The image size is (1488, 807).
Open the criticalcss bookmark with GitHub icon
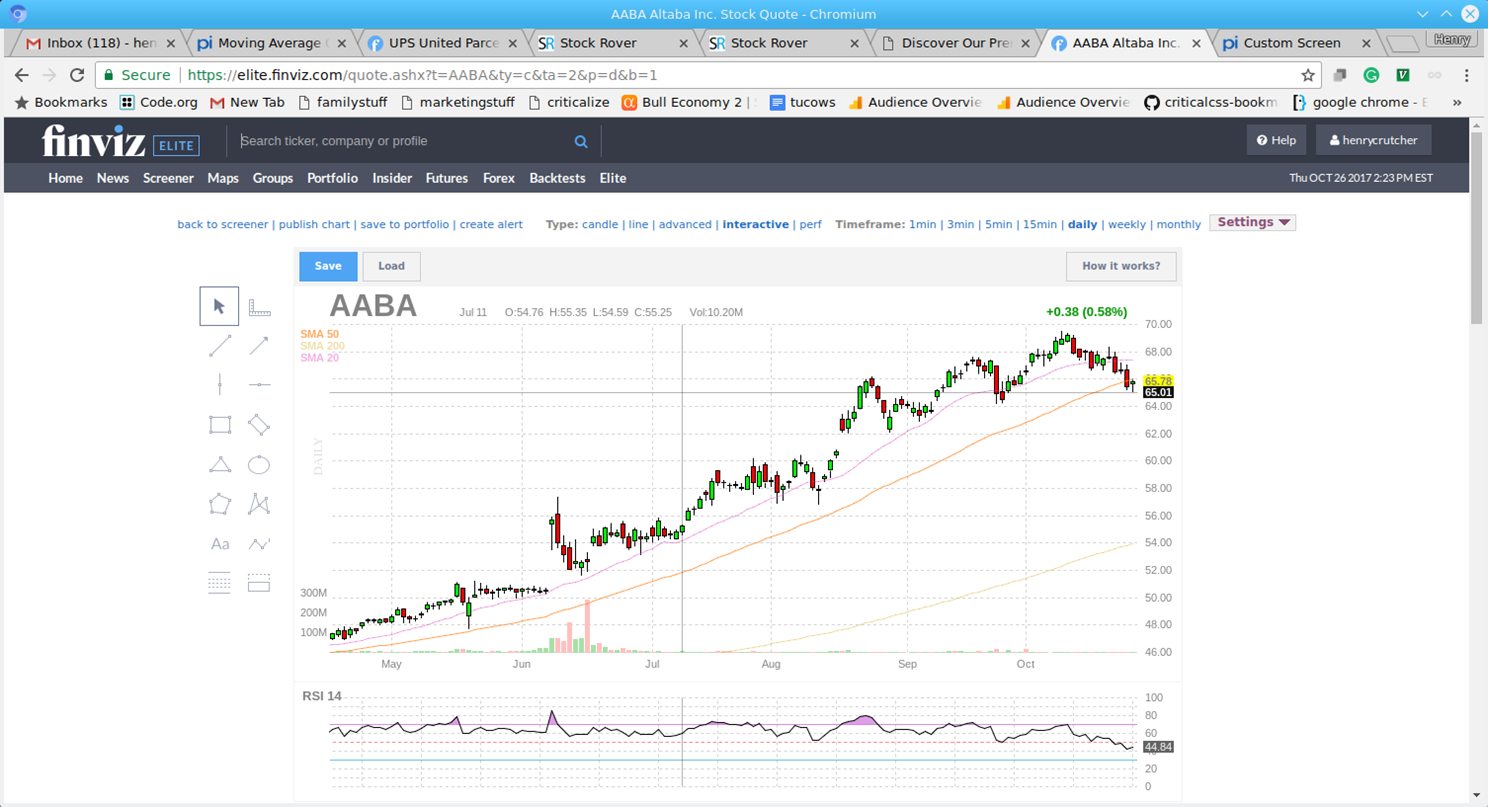pyautogui.click(x=1211, y=102)
